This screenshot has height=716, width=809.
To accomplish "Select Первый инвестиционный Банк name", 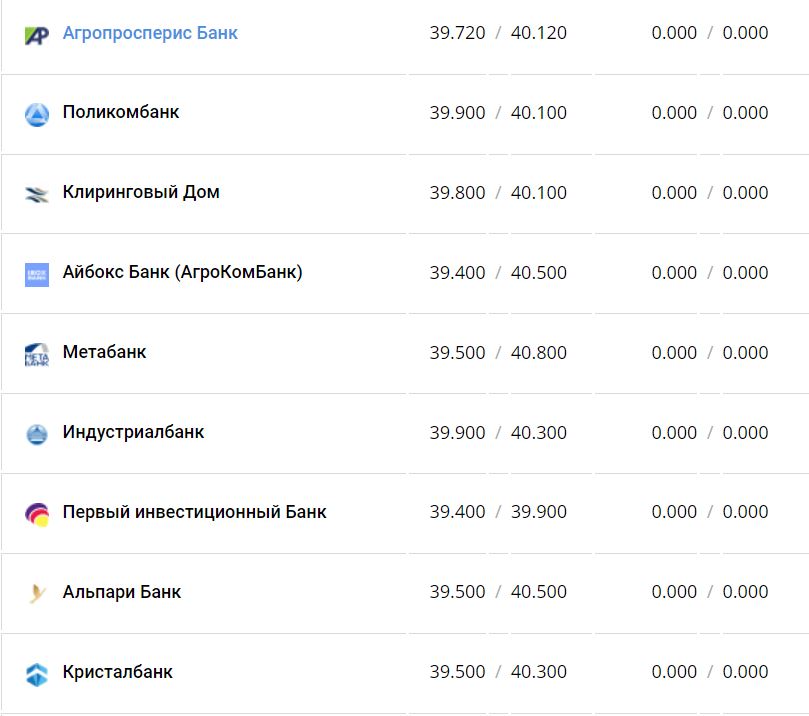I will [194, 512].
